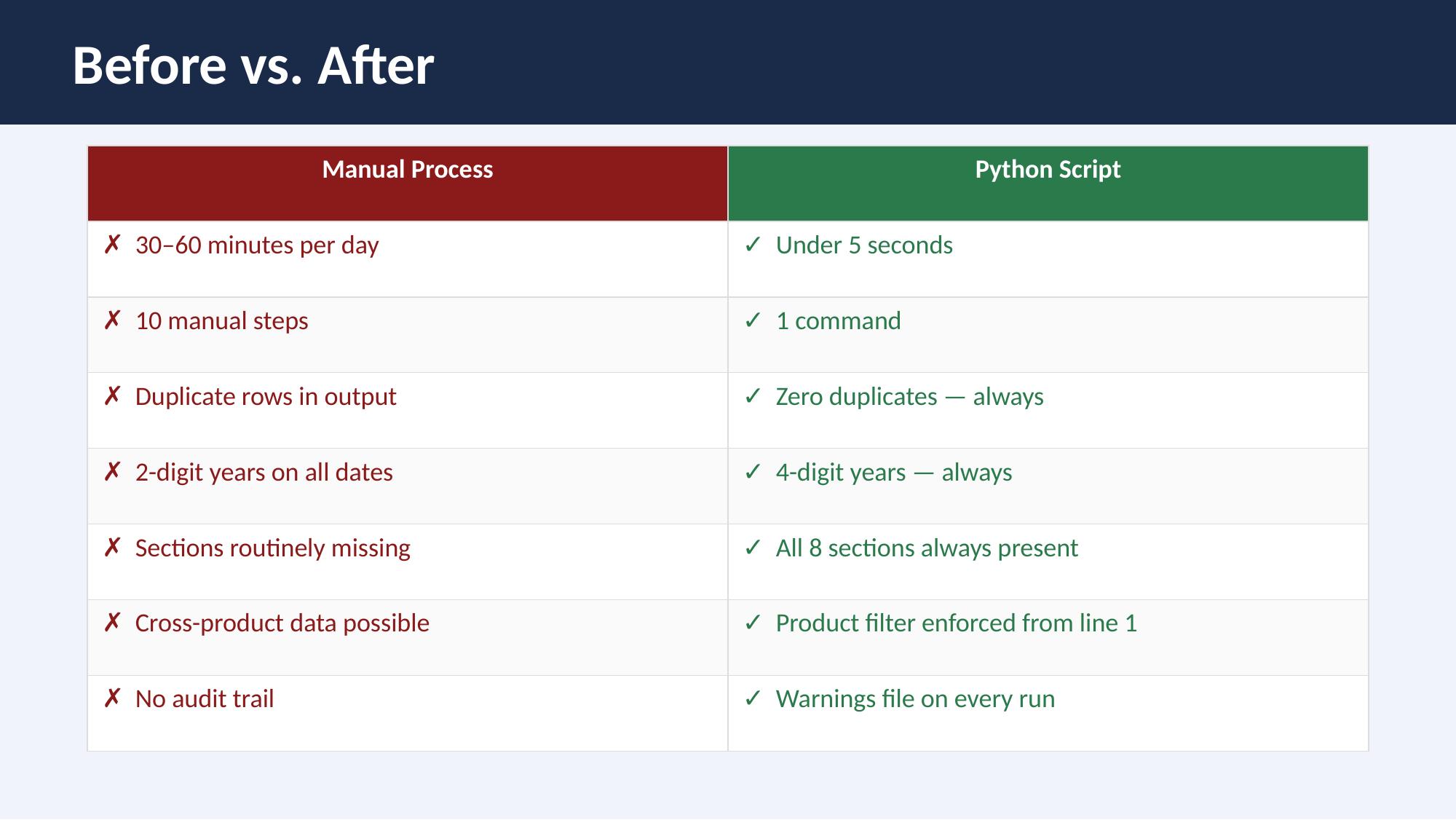
Task: Click the checkmark beside "Zero duplicates — always"
Action: pyautogui.click(x=753, y=396)
